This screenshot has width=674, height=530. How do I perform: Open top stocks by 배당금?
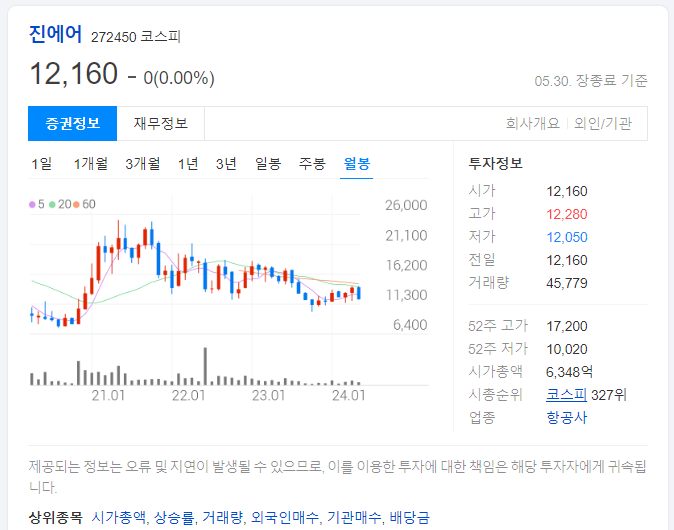pos(409,517)
